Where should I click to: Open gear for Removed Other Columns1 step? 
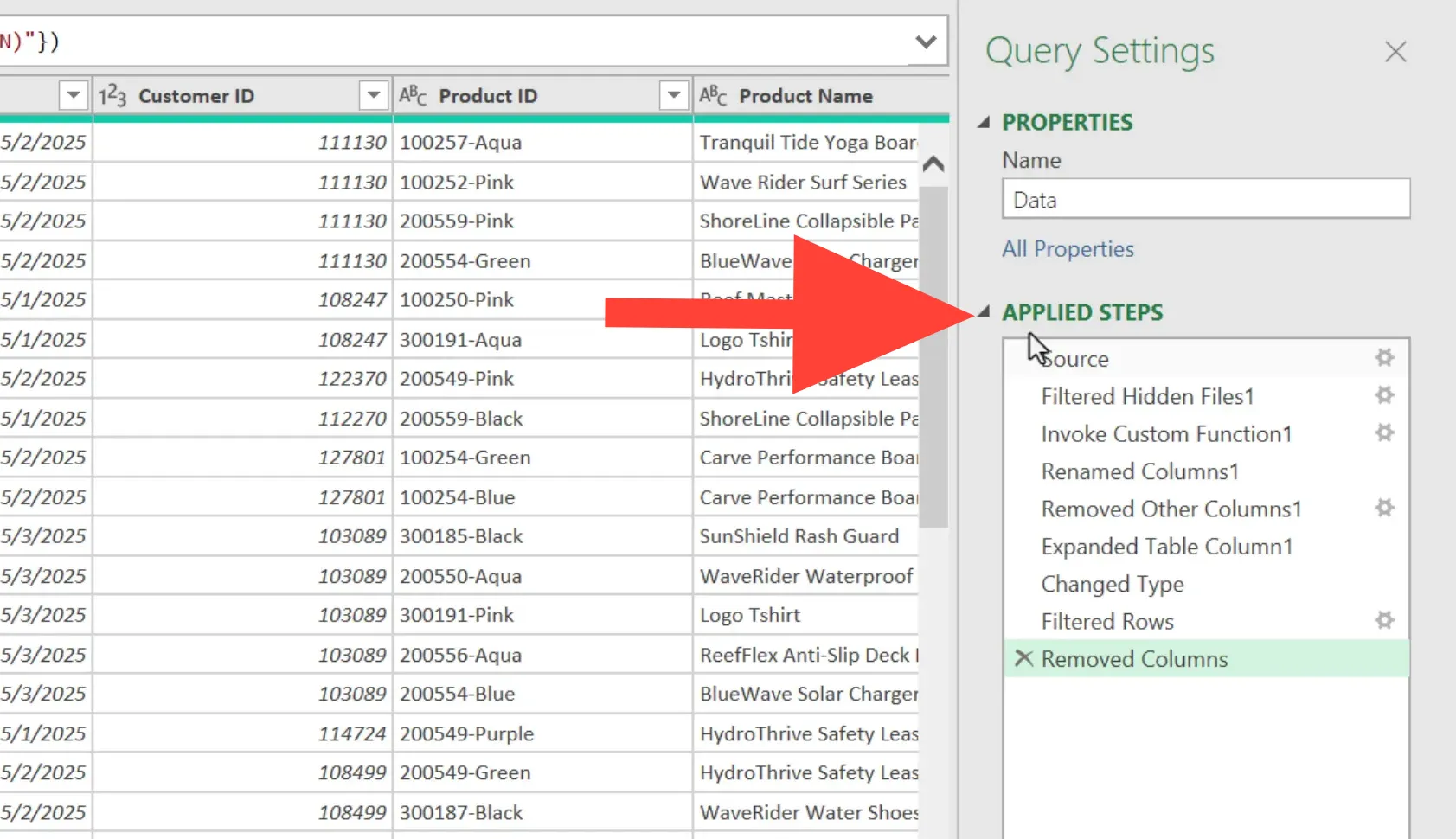[x=1384, y=508]
